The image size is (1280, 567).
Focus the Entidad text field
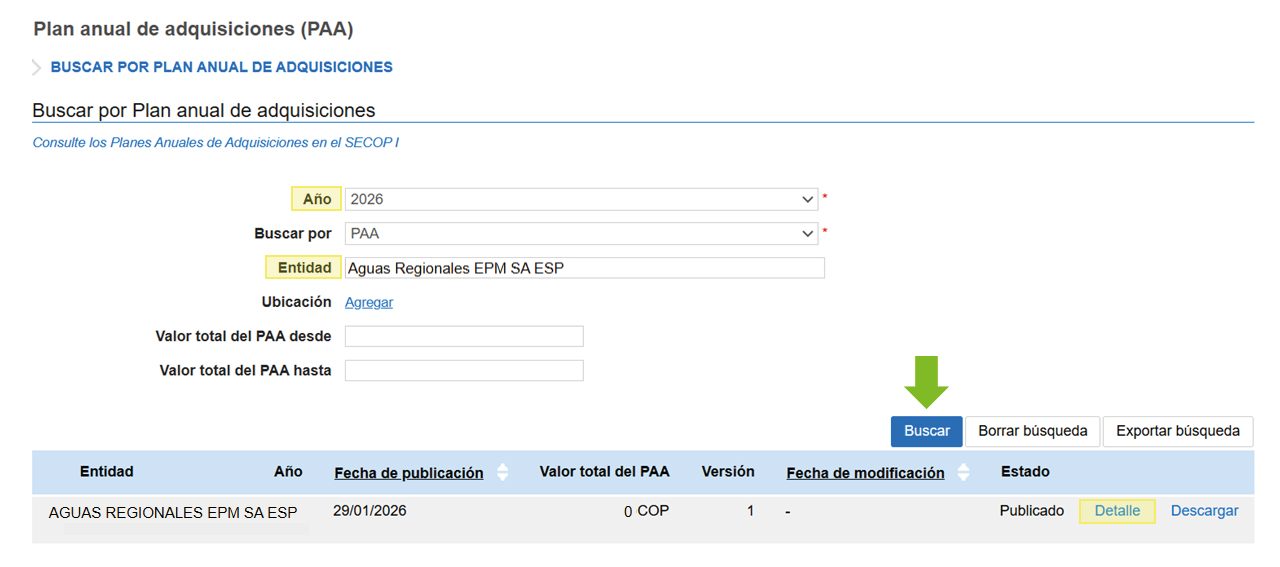pyautogui.click(x=584, y=268)
